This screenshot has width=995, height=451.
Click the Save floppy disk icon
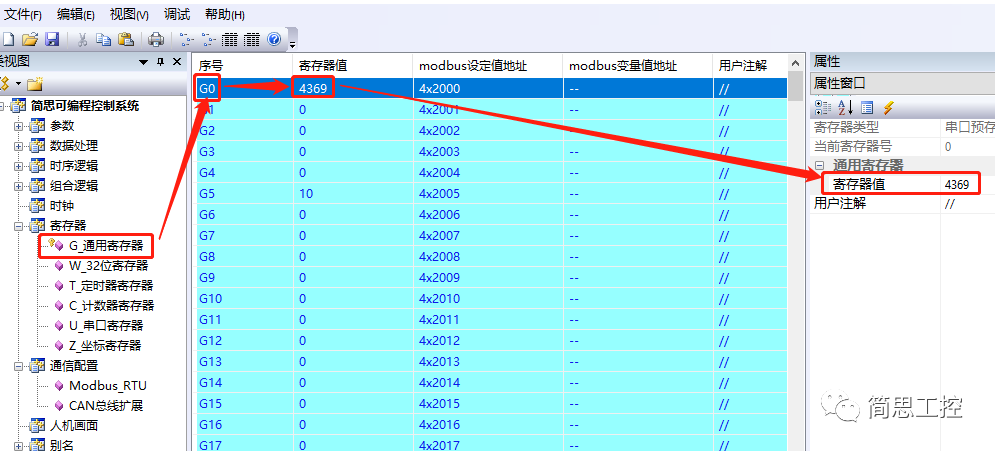click(52, 39)
